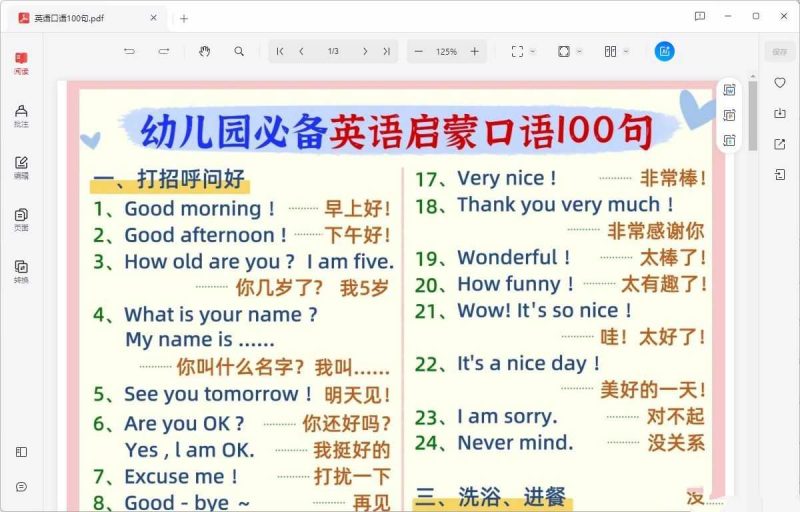Viewport: 800px width, 512px height.
Task: Open the Pages (页面) panel in sidebar
Action: coord(21,220)
